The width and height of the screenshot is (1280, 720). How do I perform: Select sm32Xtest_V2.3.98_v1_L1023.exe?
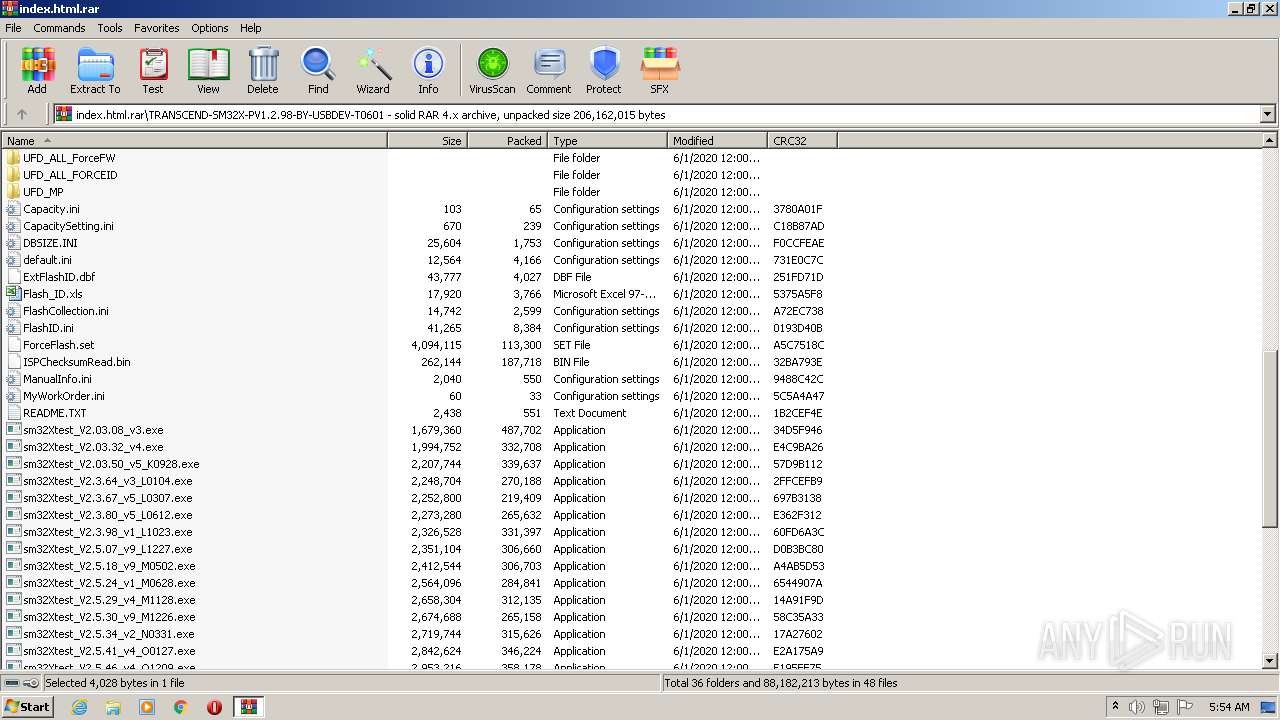click(x=107, y=532)
